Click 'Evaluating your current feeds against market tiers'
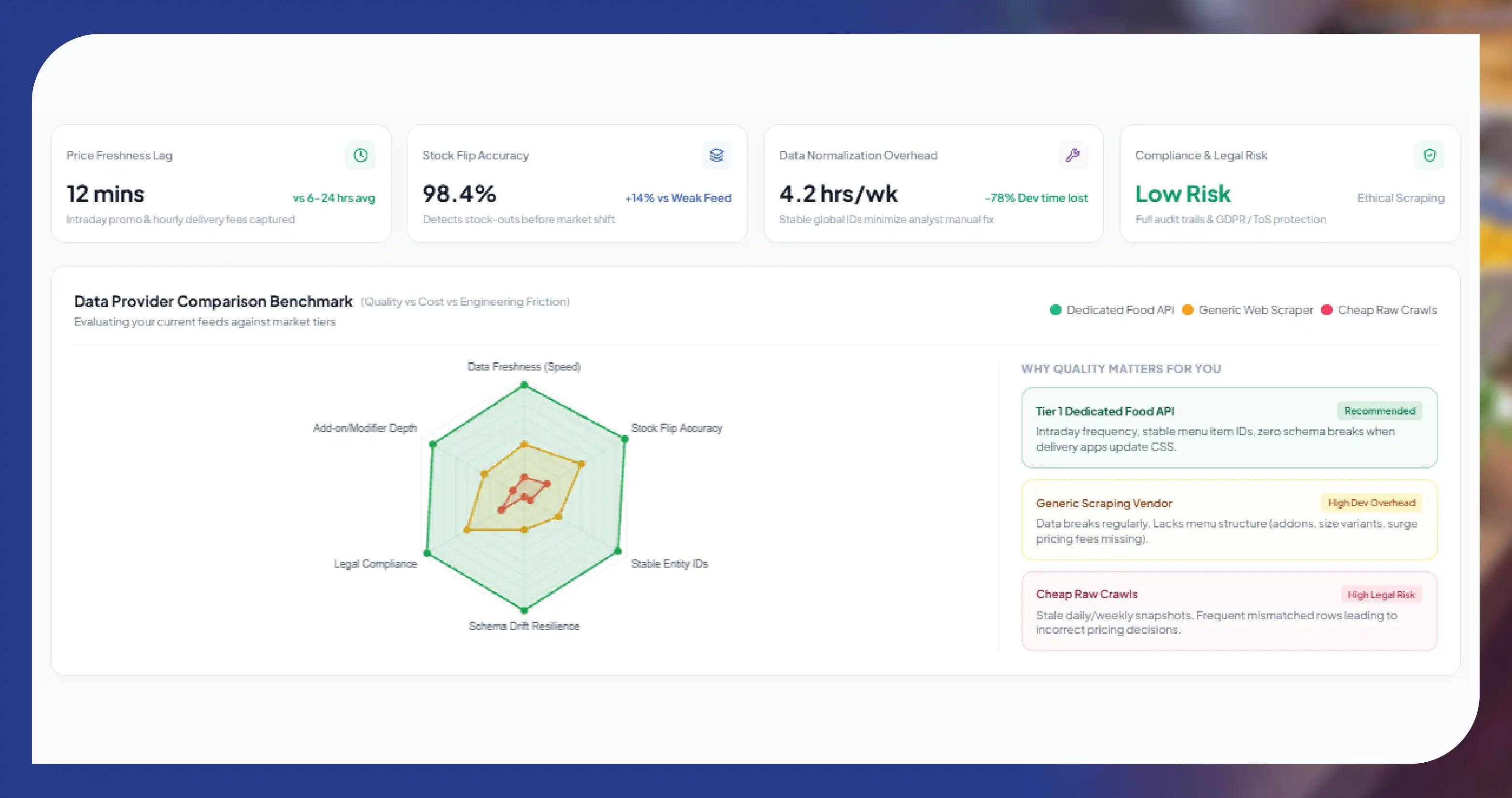 [x=205, y=322]
